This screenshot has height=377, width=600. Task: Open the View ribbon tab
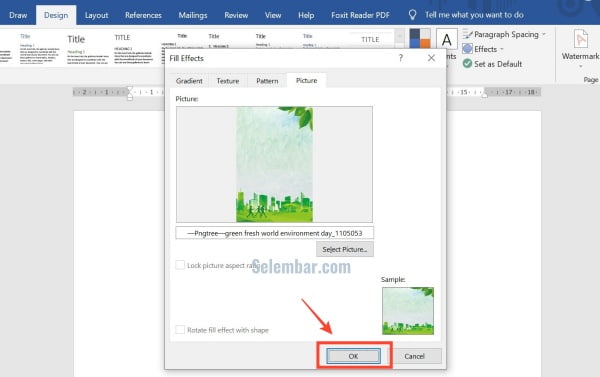273,15
